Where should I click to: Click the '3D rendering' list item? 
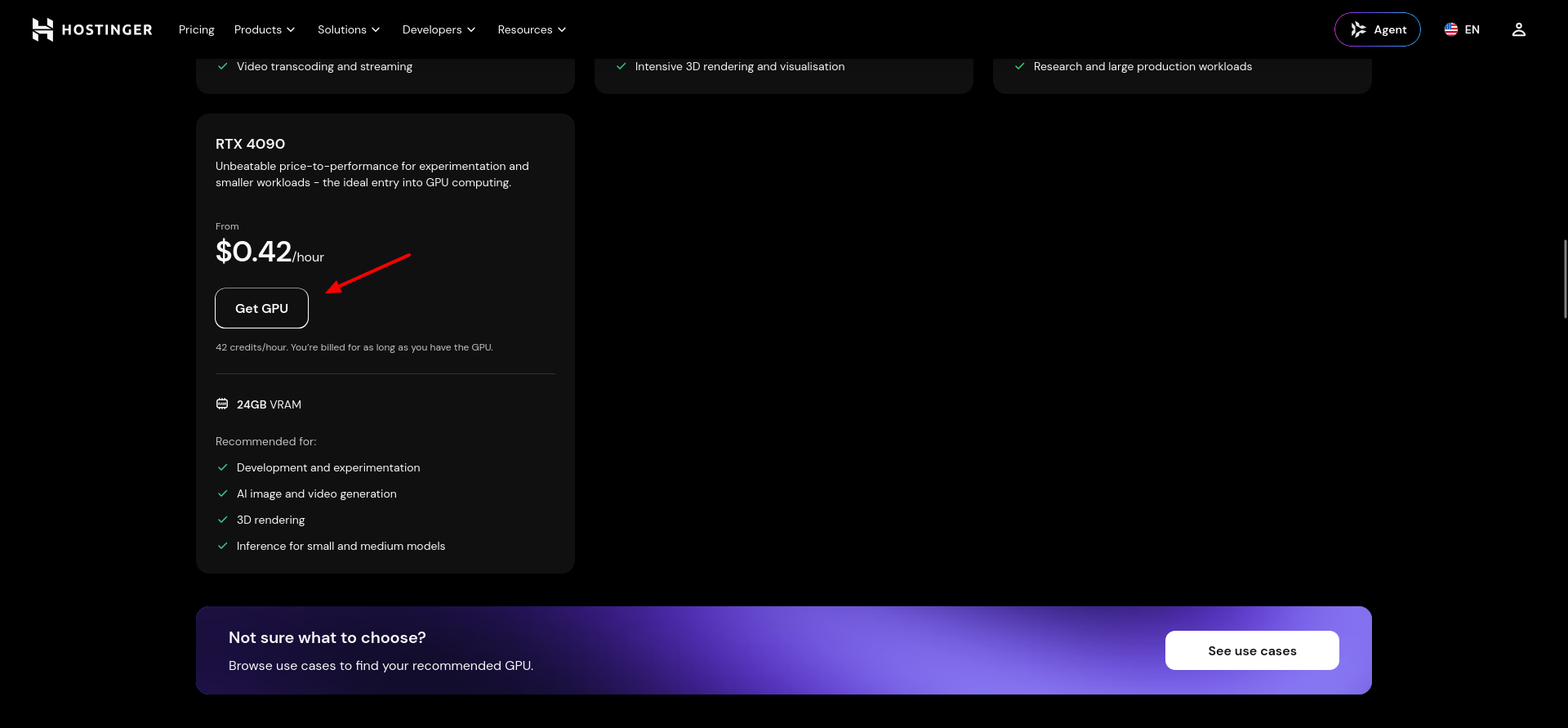coord(270,520)
